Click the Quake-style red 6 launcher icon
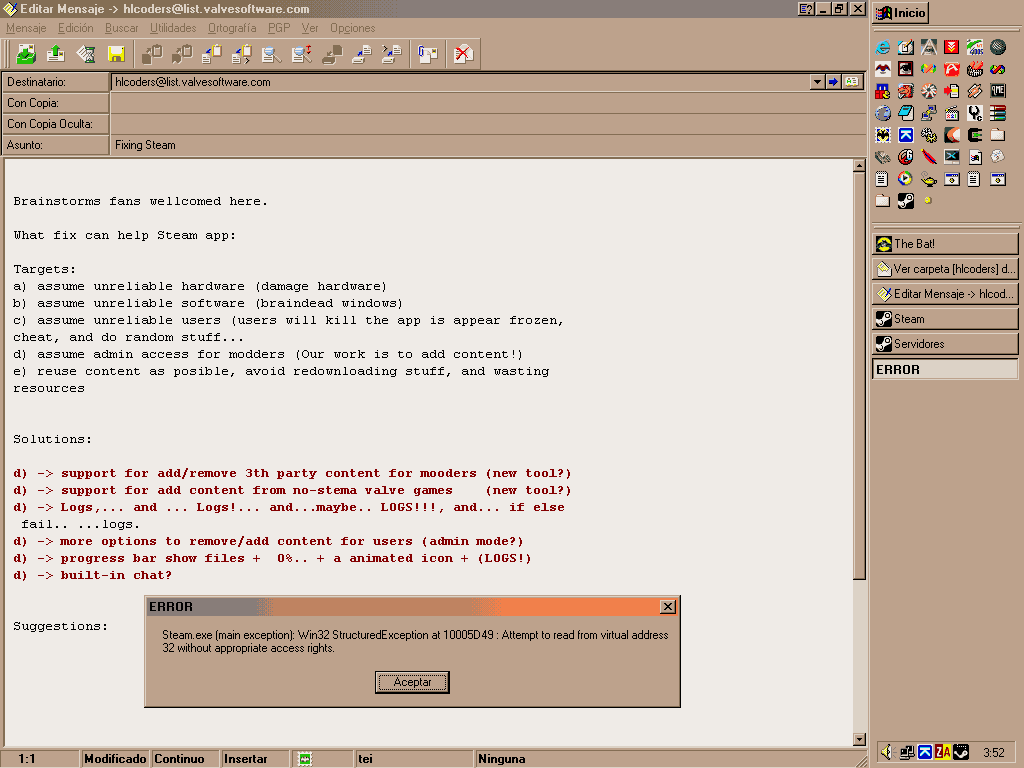This screenshot has width=1024, height=768. click(906, 157)
